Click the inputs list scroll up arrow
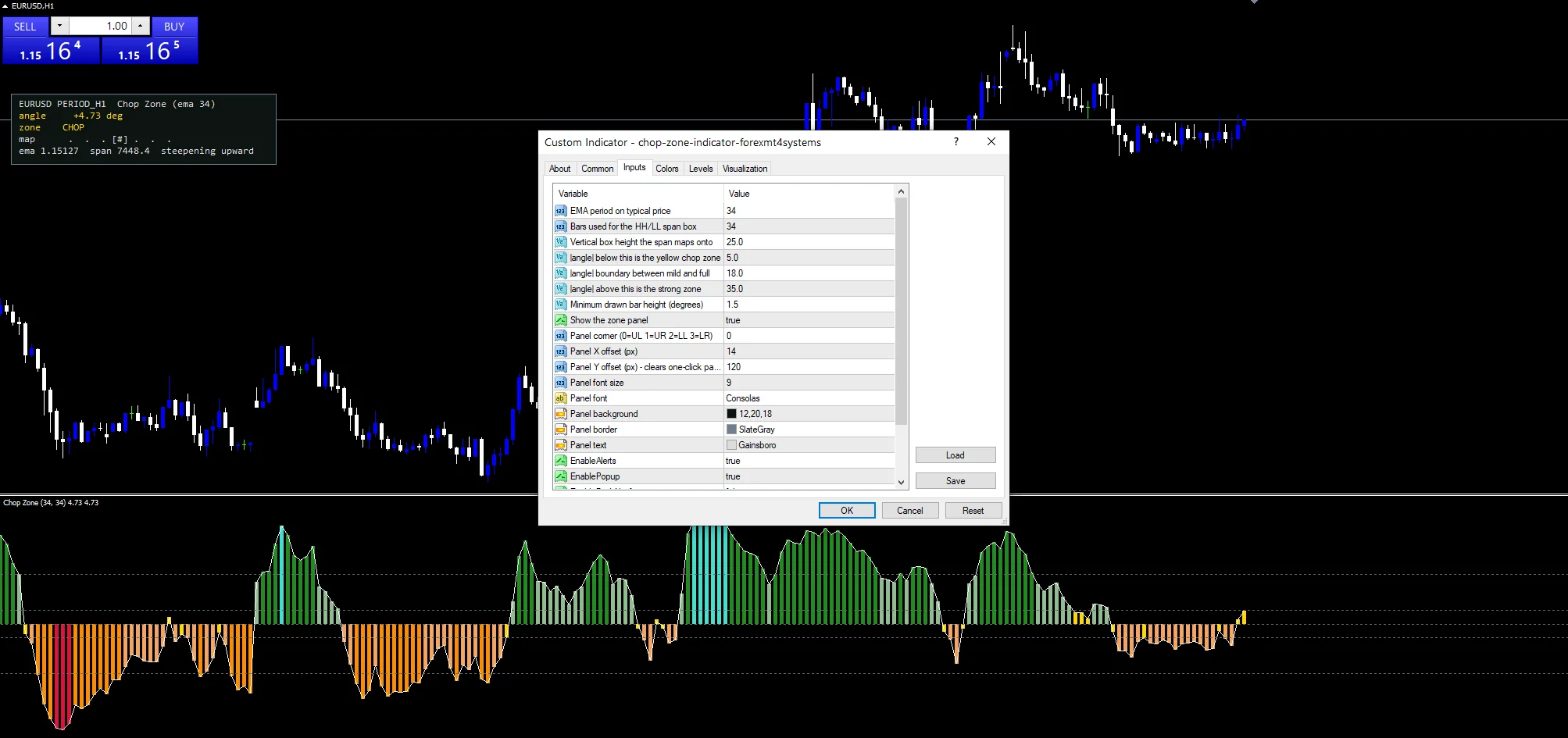Viewport: 1568px width, 738px height. click(x=901, y=191)
